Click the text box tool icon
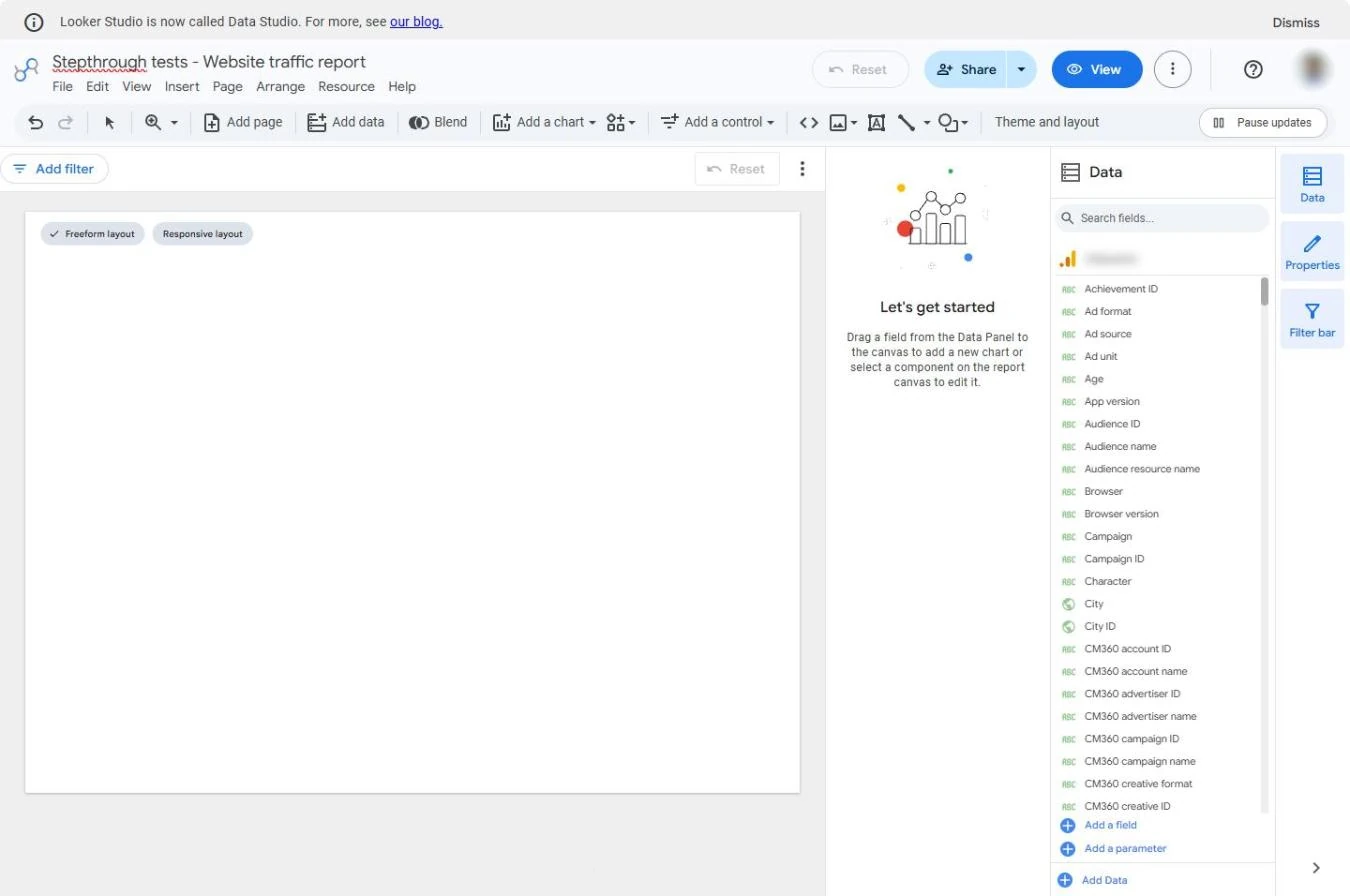Image resolution: width=1350 pixels, height=896 pixels. pos(876,122)
